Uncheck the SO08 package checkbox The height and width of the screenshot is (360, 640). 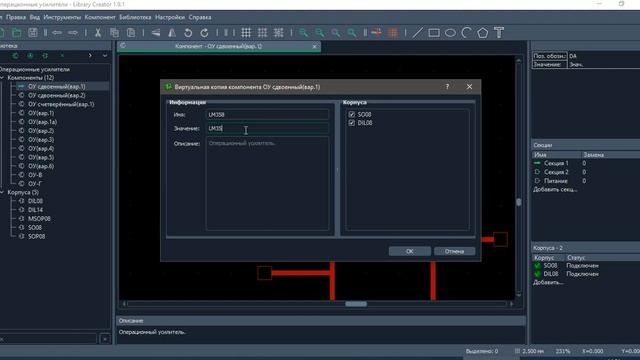[352, 115]
